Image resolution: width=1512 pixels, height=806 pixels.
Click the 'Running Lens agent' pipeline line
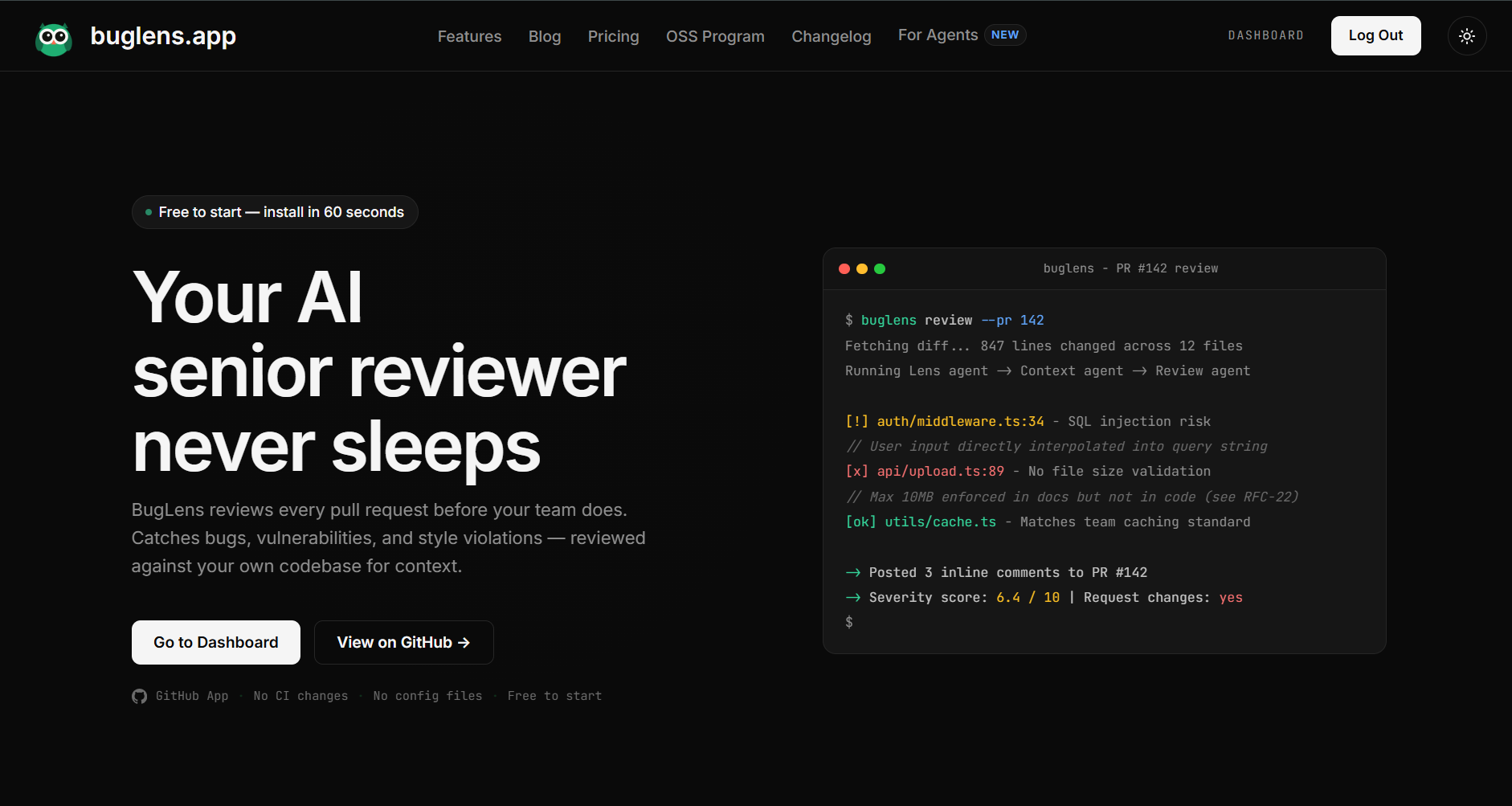(1048, 371)
